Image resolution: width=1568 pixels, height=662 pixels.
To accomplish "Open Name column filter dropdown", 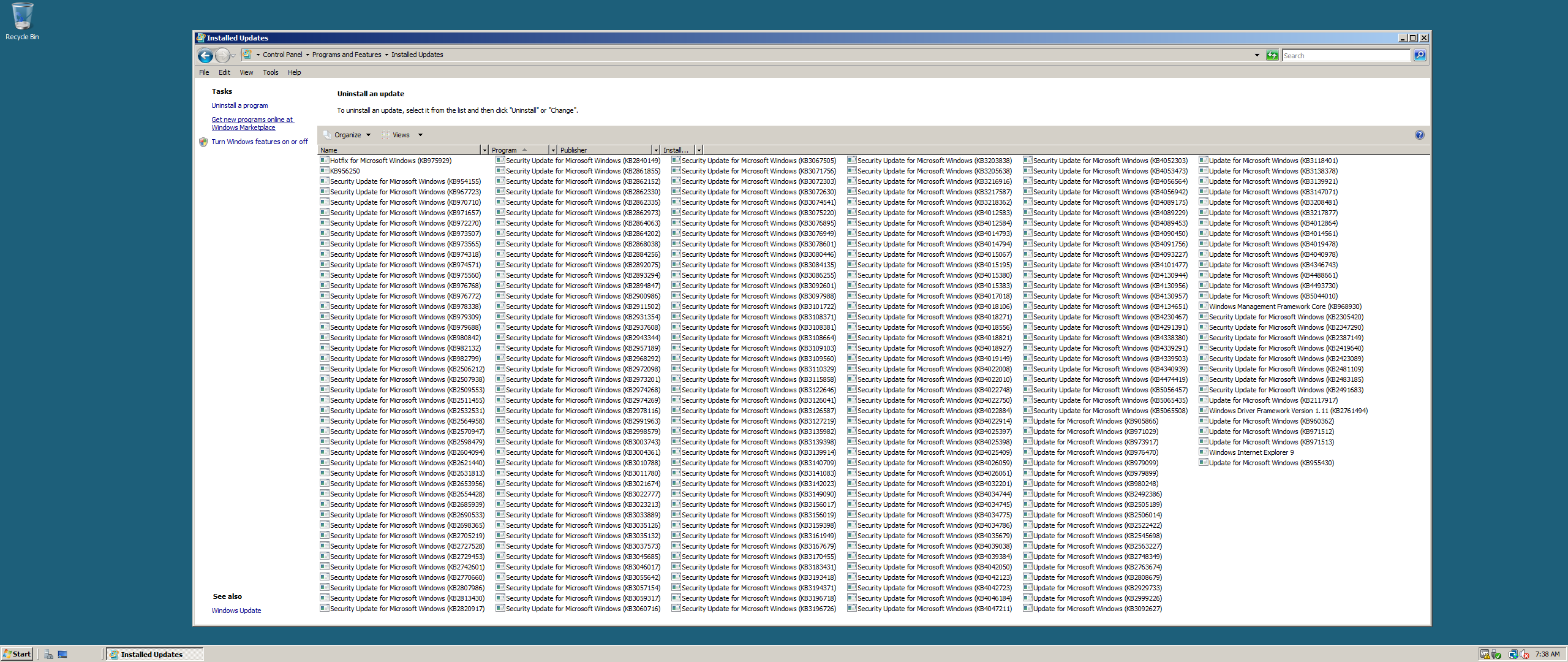I will 484,150.
